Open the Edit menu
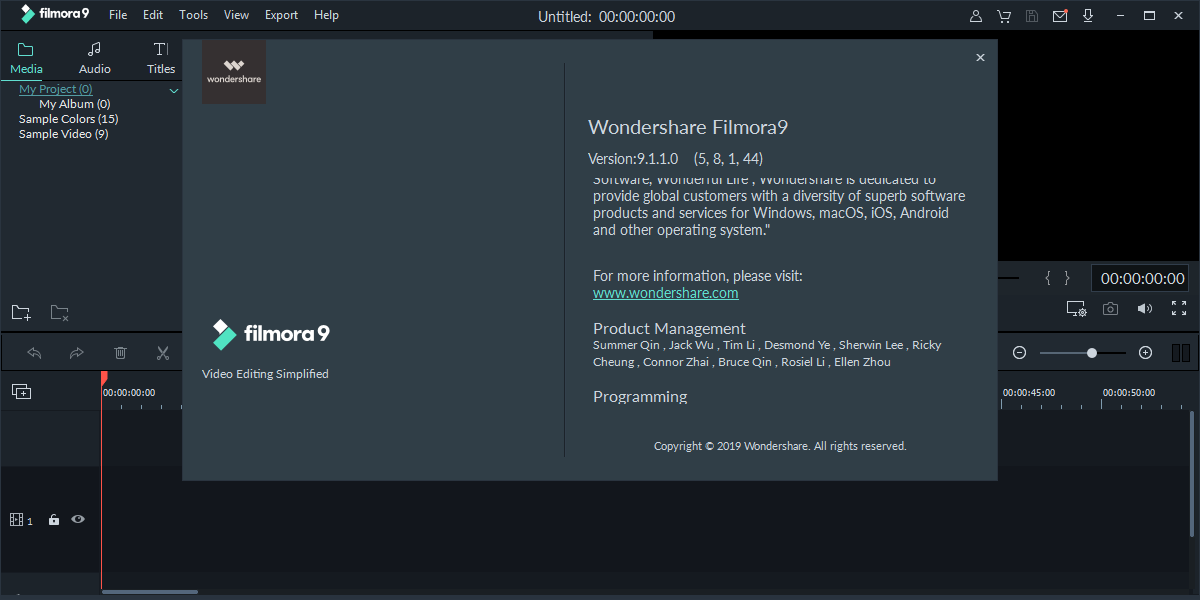 tap(153, 15)
